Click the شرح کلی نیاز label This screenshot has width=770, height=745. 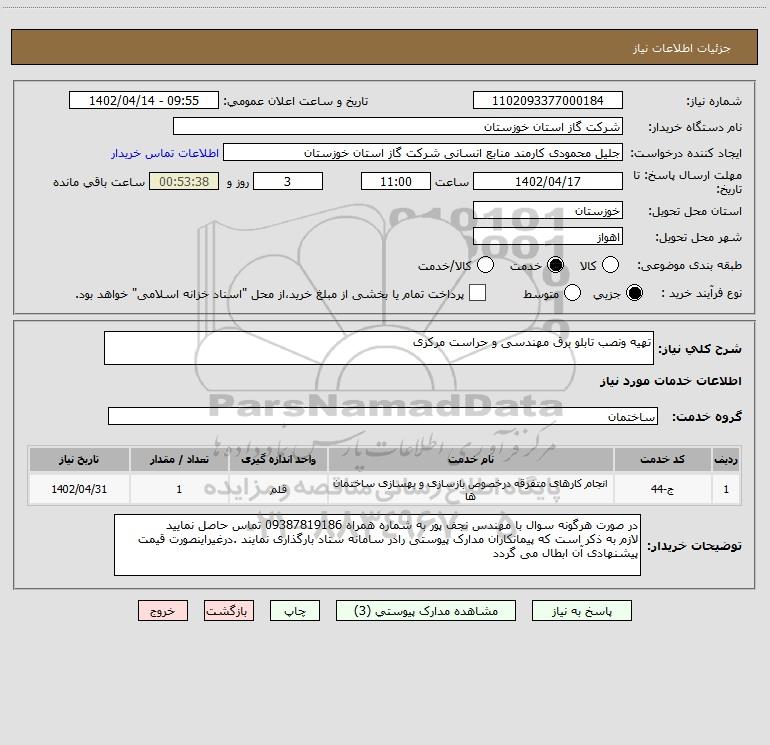click(x=699, y=349)
